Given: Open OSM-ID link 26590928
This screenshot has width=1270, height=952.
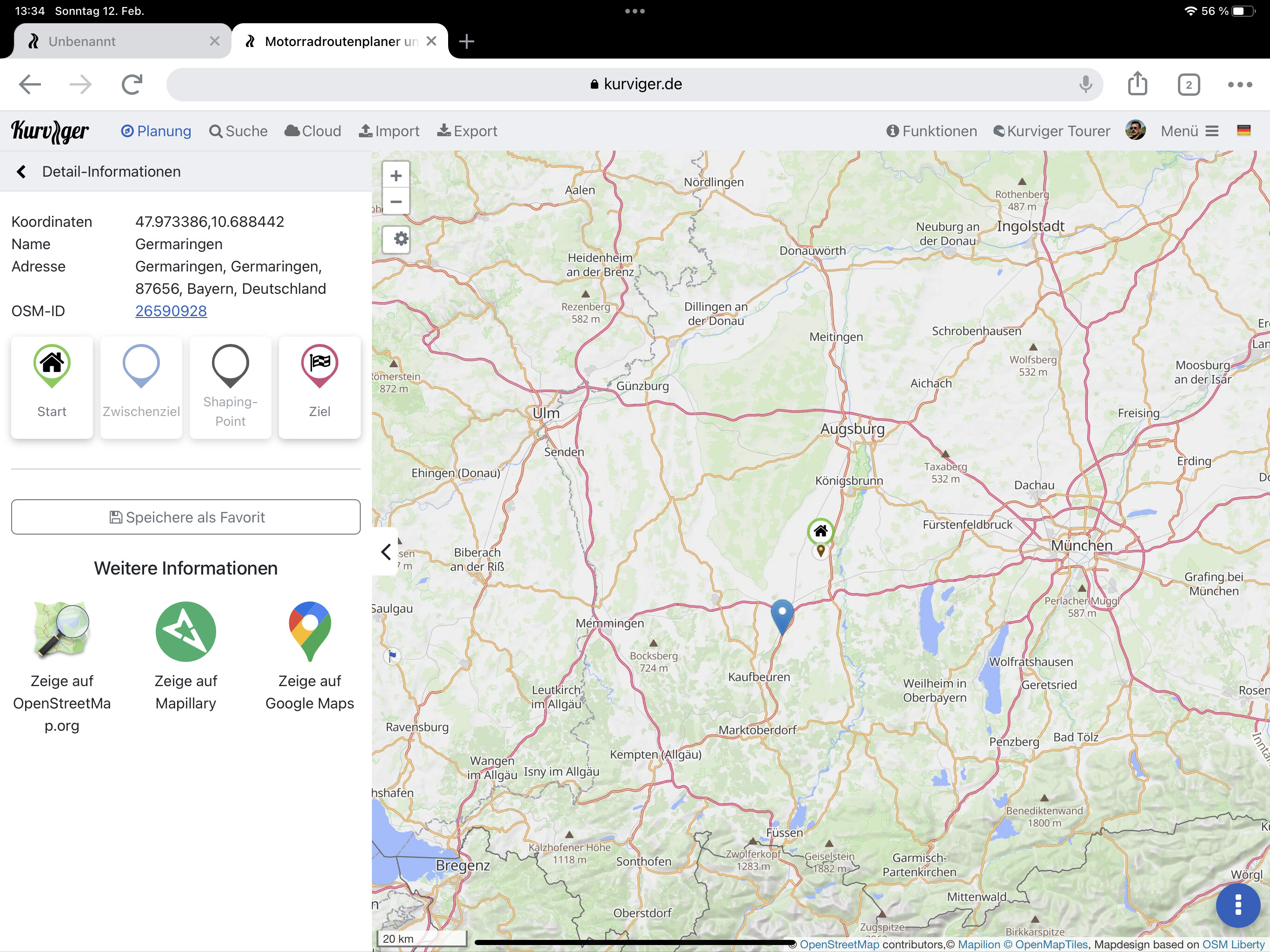Looking at the screenshot, I should tap(171, 311).
